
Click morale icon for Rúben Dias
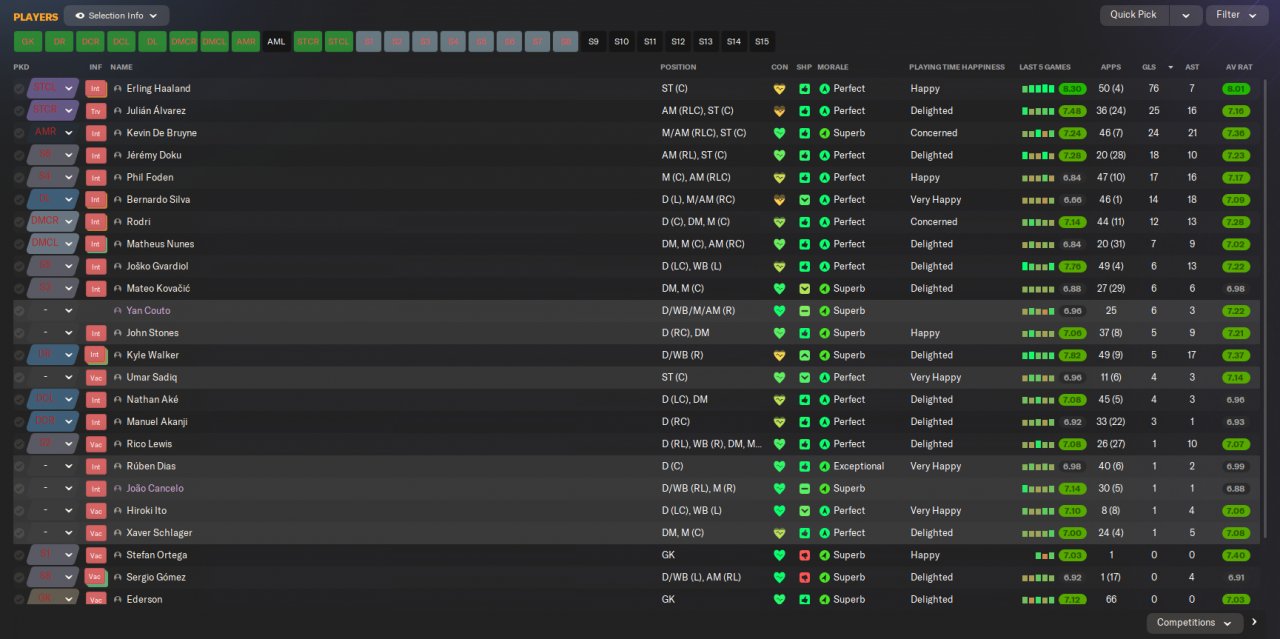coord(825,466)
